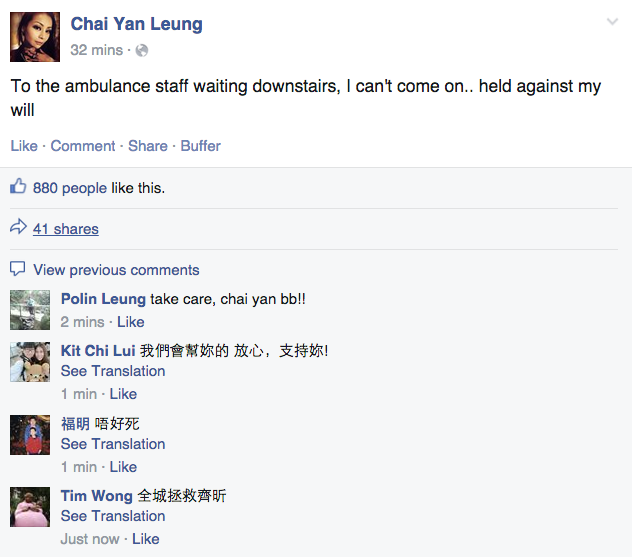Click the Buffer link on post
Screen dimensions: 632x557
point(201,146)
